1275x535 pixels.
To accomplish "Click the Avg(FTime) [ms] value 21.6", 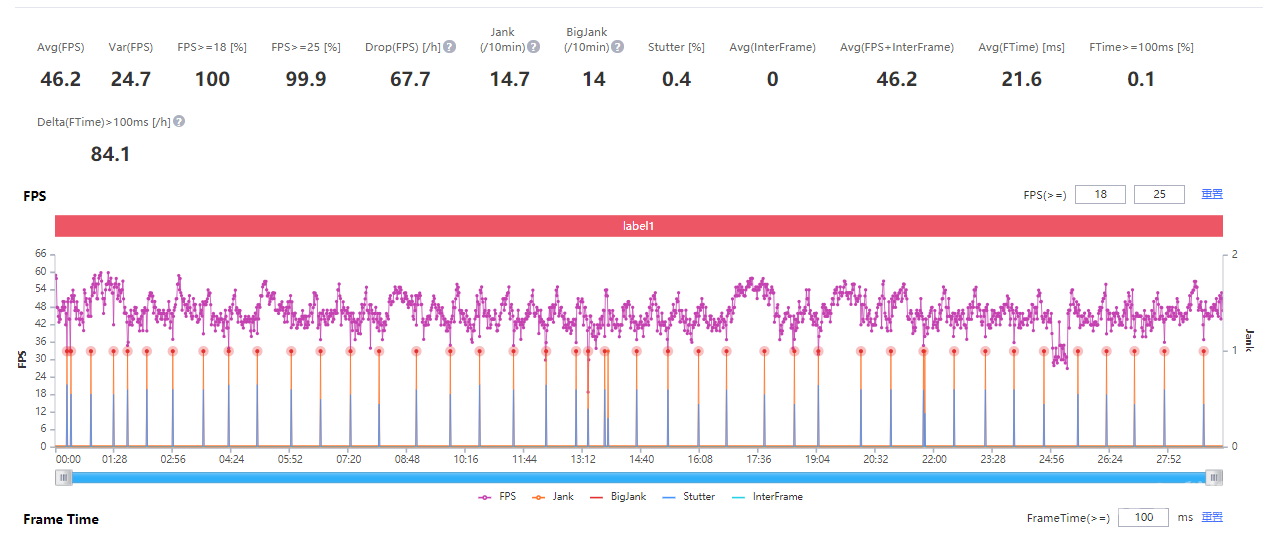I will 1021,79.
